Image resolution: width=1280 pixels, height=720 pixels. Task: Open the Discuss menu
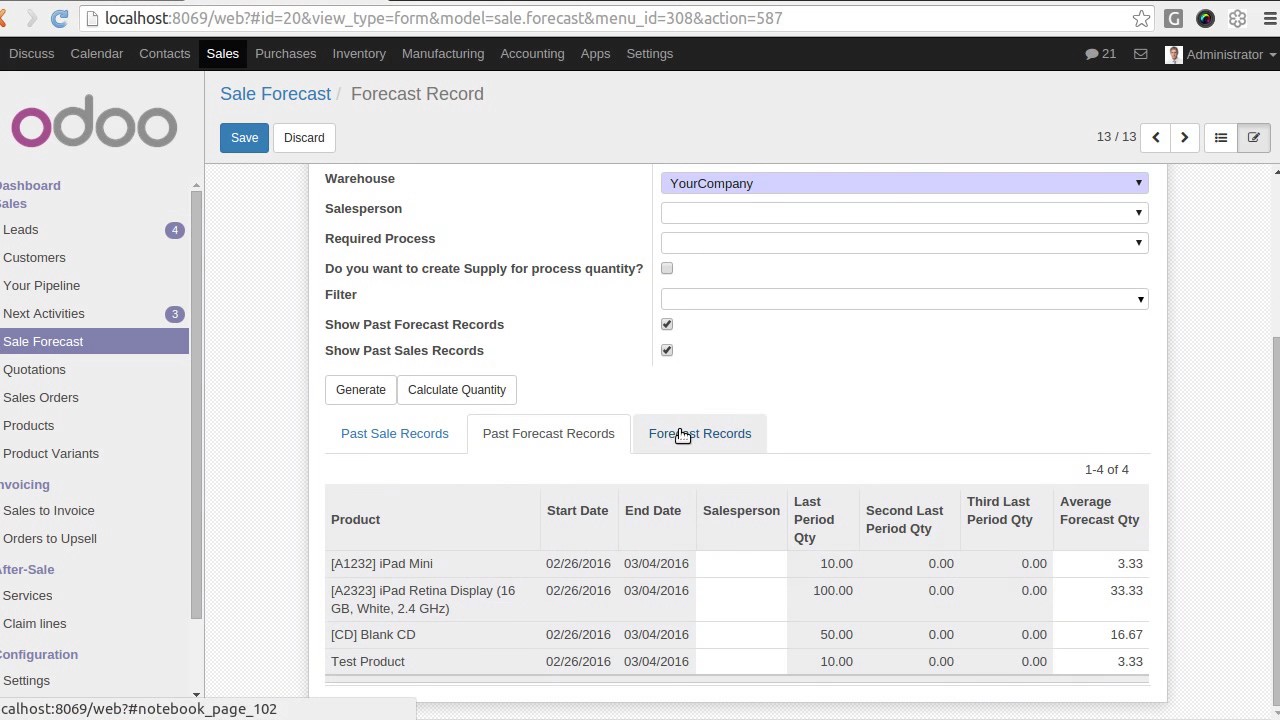click(32, 54)
